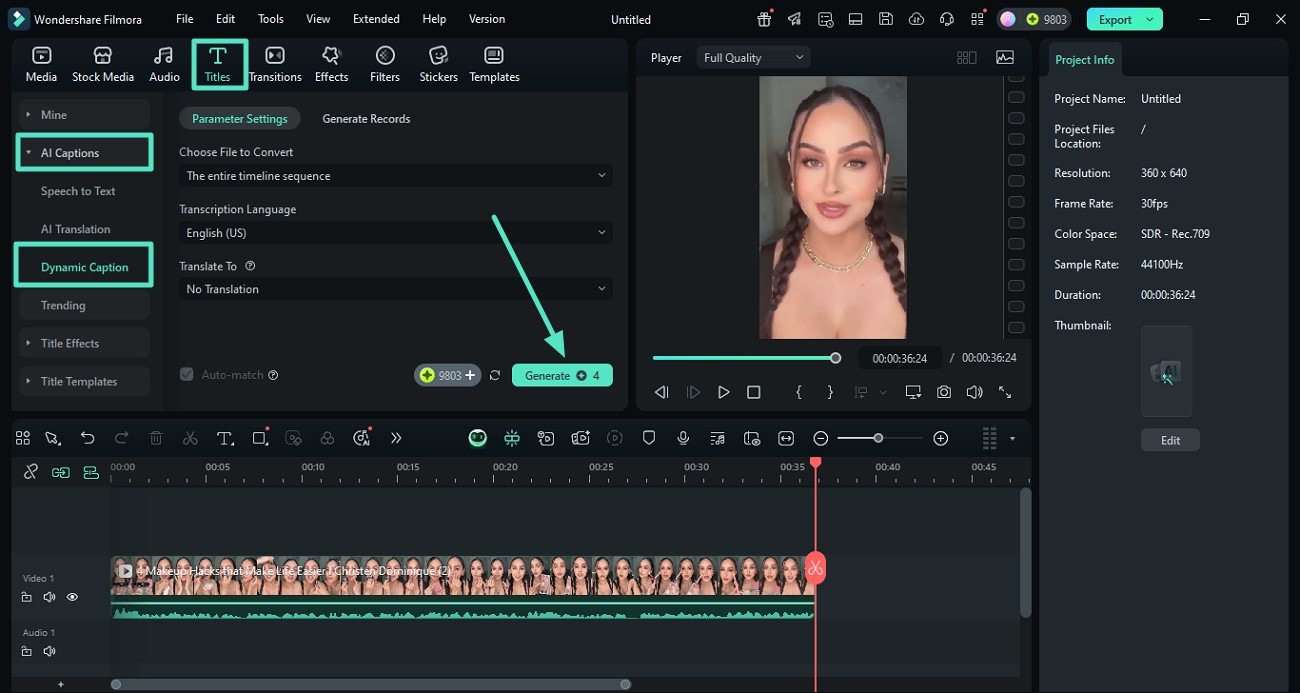Toggle the Auto-match checkbox
The height and width of the screenshot is (693, 1300).
pos(186,374)
